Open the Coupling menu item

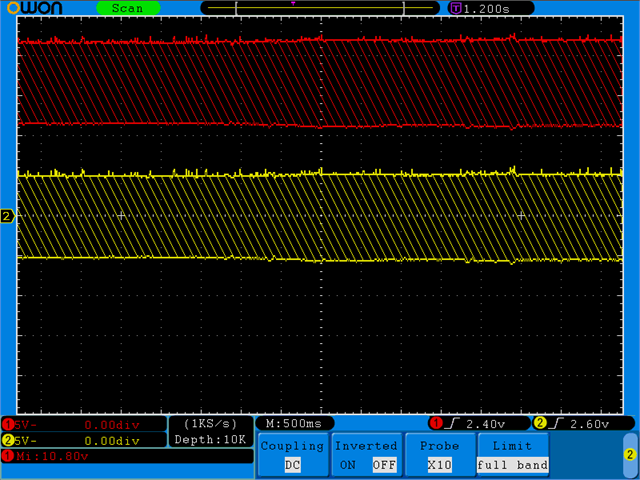(291, 446)
